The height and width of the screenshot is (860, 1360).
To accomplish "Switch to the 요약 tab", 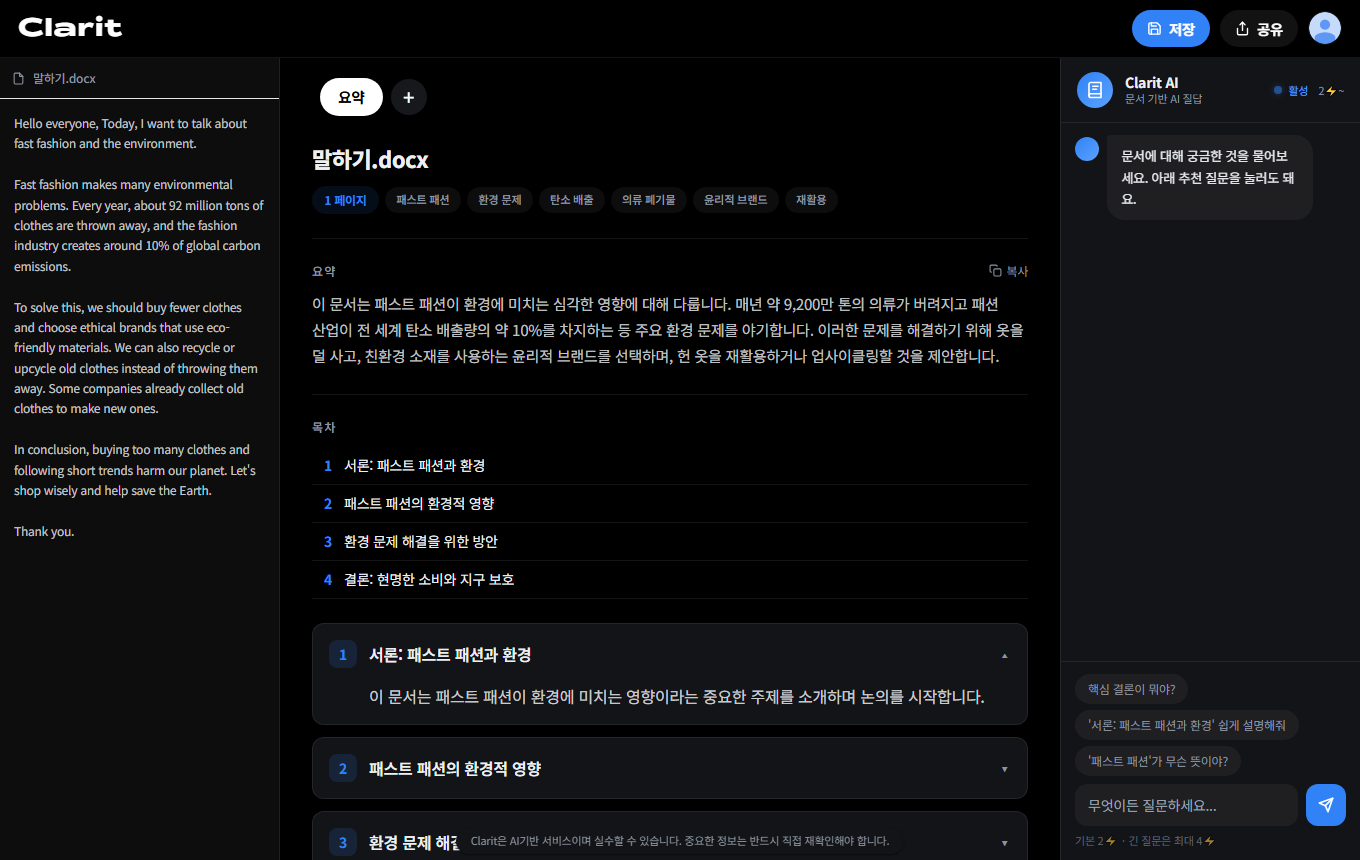I will pyautogui.click(x=351, y=97).
